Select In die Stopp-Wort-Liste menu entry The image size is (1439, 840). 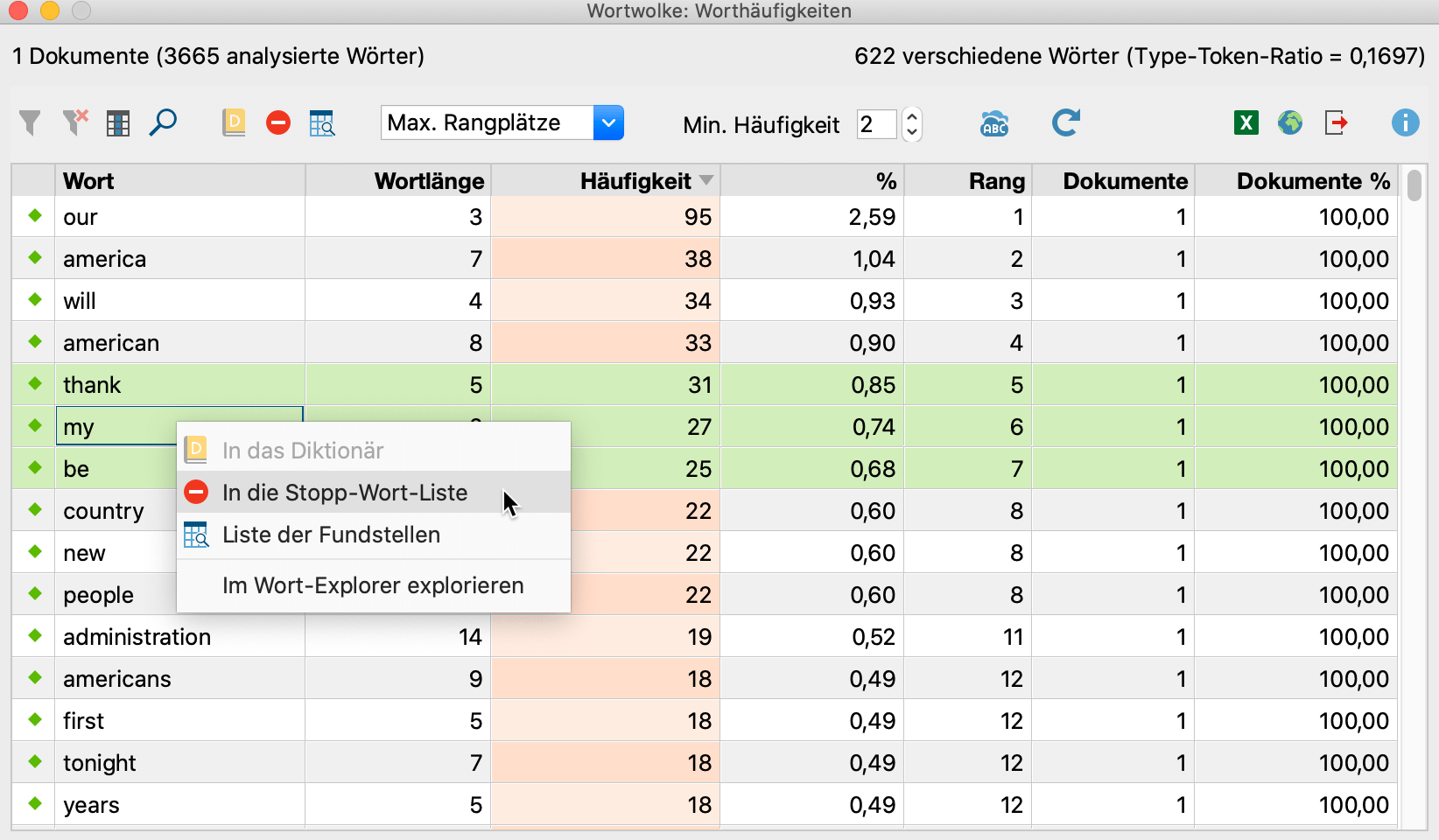click(x=374, y=493)
